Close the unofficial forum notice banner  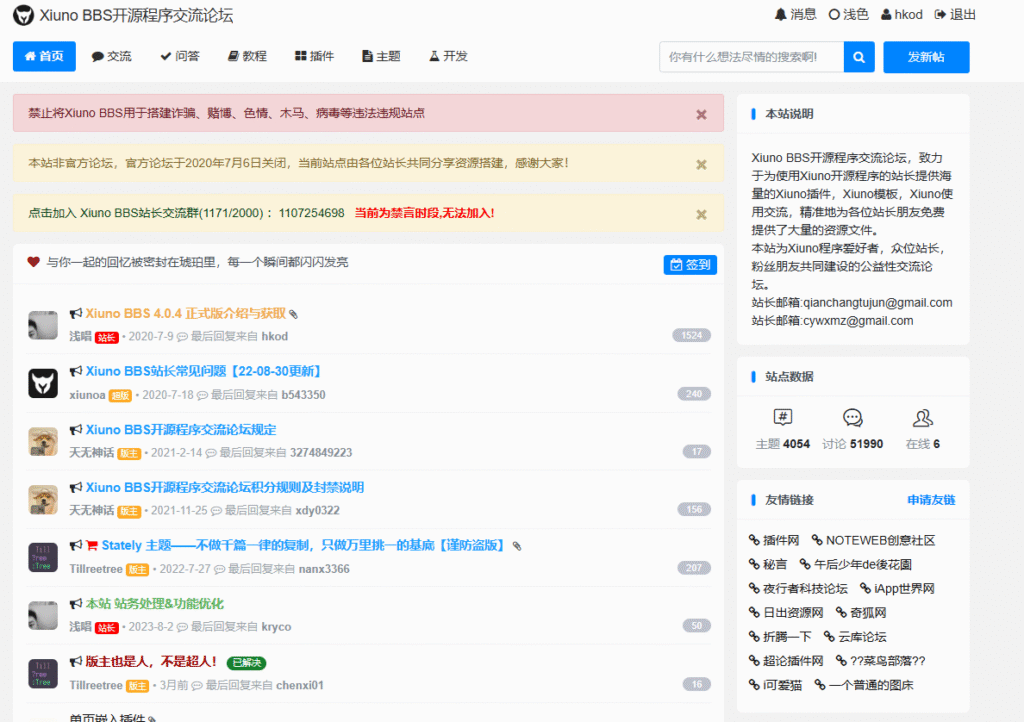[x=702, y=164]
